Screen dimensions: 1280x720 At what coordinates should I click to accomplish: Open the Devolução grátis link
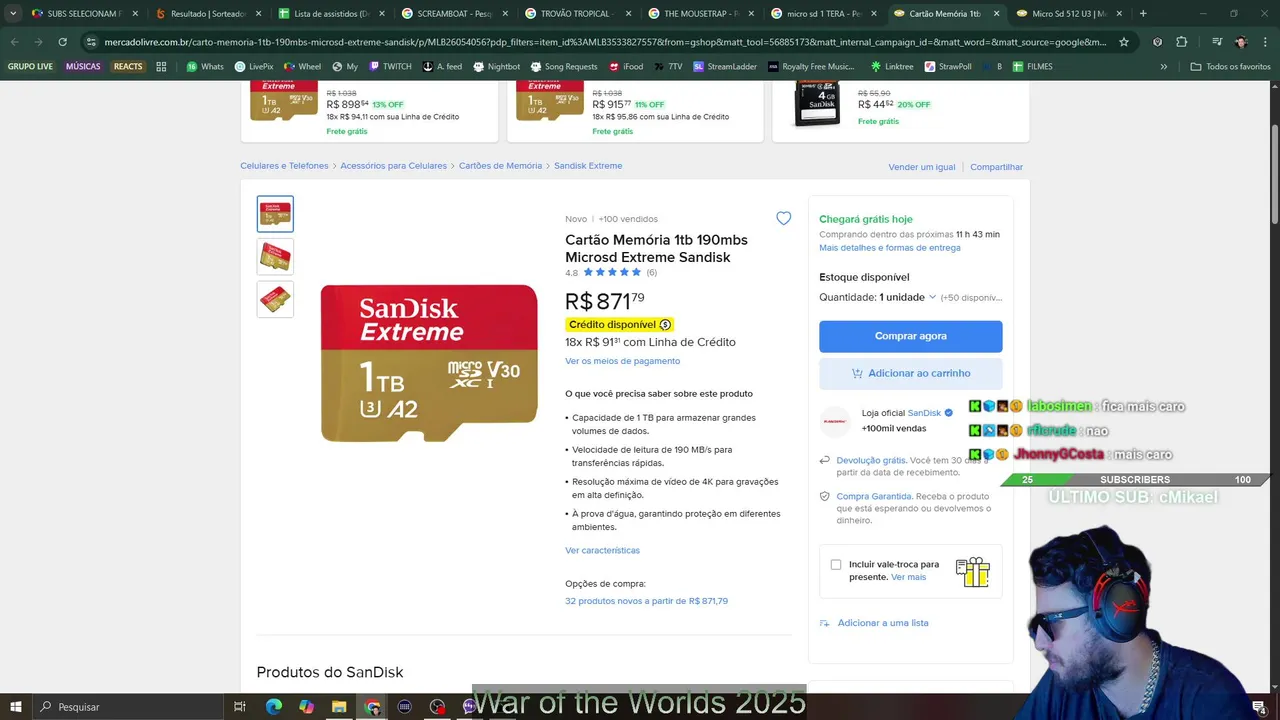871,460
